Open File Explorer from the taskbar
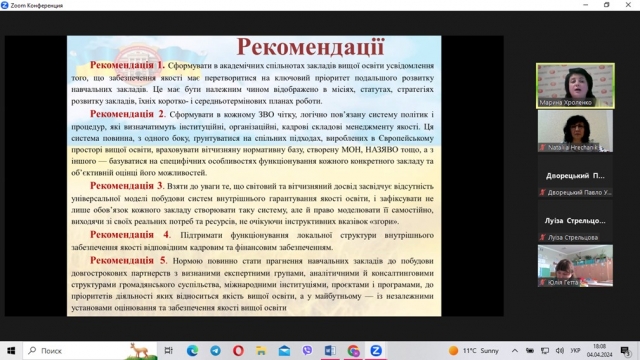 [261, 351]
